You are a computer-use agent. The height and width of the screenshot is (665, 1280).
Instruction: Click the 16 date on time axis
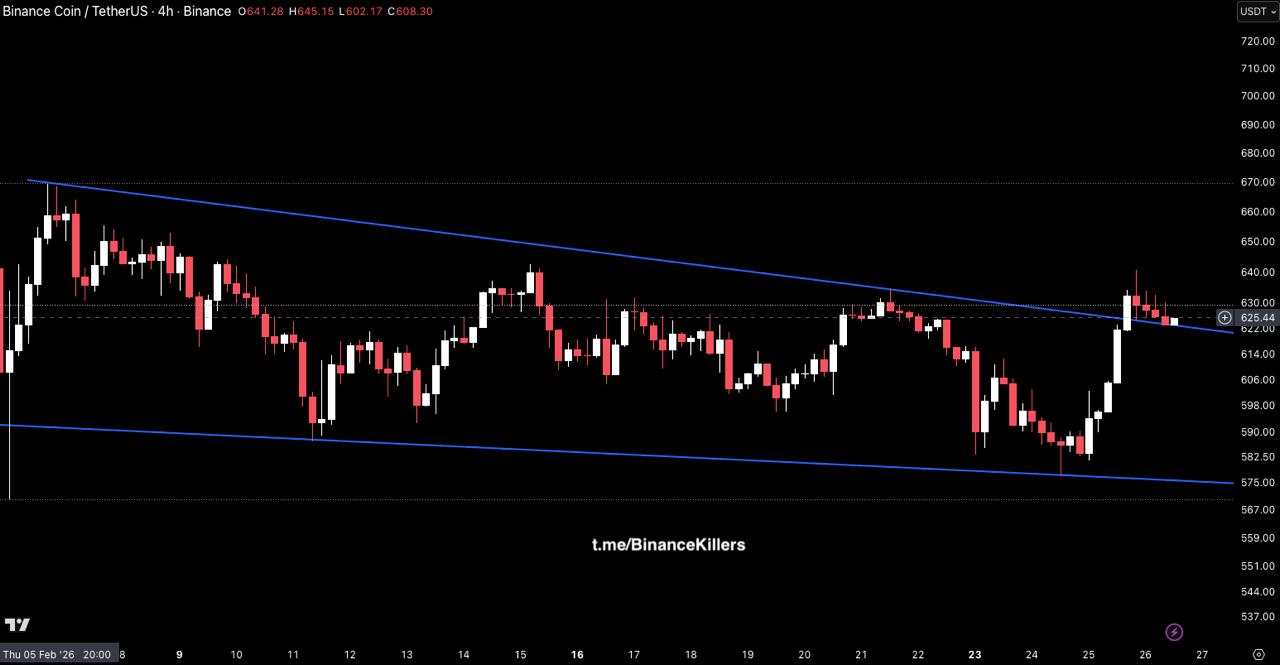[x=577, y=655]
